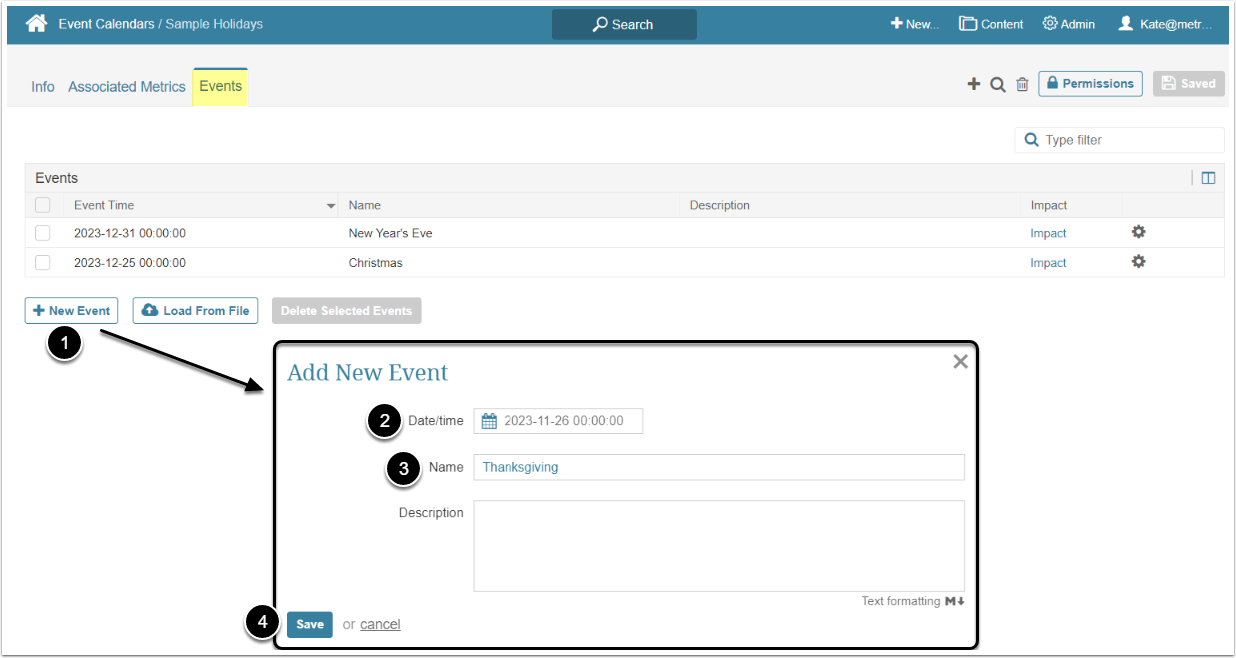Close the Add New Event dialog
The image size is (1236, 658).
[960, 362]
